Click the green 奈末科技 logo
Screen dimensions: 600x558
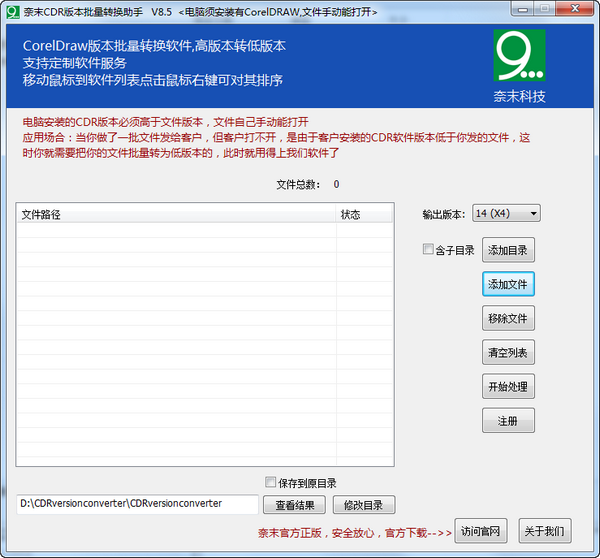tap(519, 58)
